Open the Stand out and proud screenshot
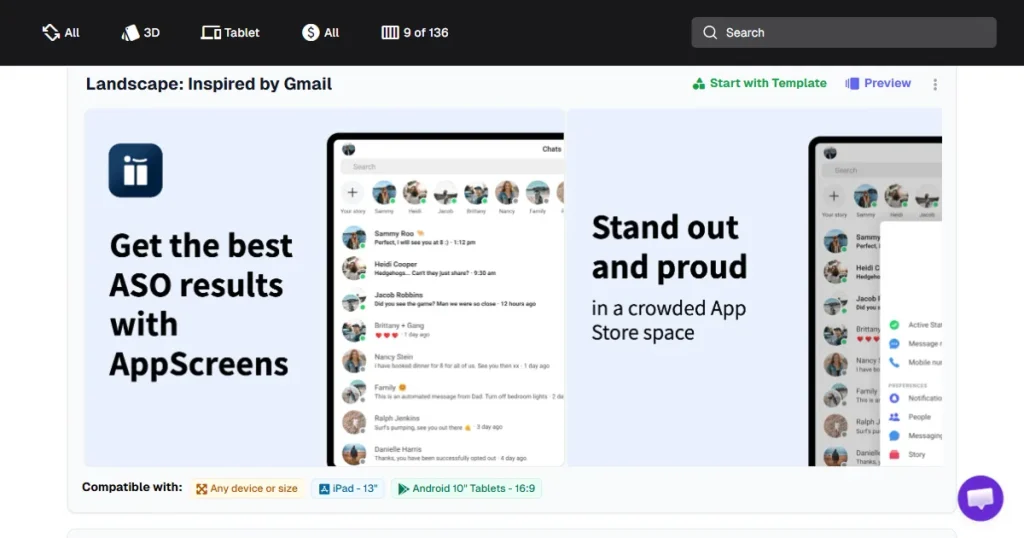This screenshot has height=538, width=1024. [754, 287]
